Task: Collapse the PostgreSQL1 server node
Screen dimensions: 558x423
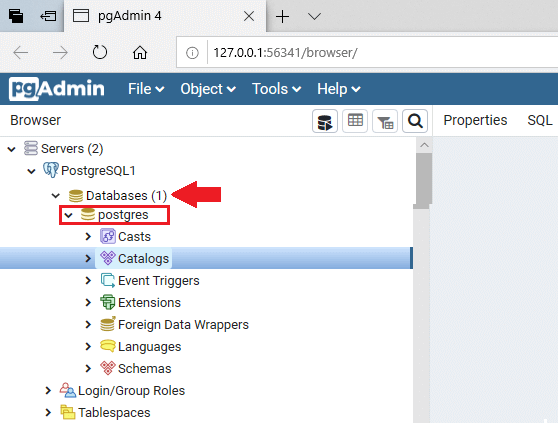Action: click(31, 171)
